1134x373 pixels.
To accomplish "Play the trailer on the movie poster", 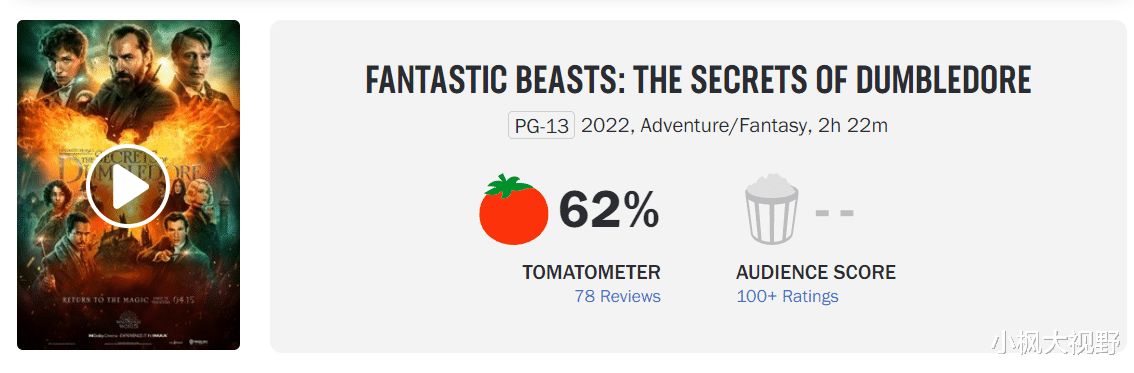I will 128,186.
